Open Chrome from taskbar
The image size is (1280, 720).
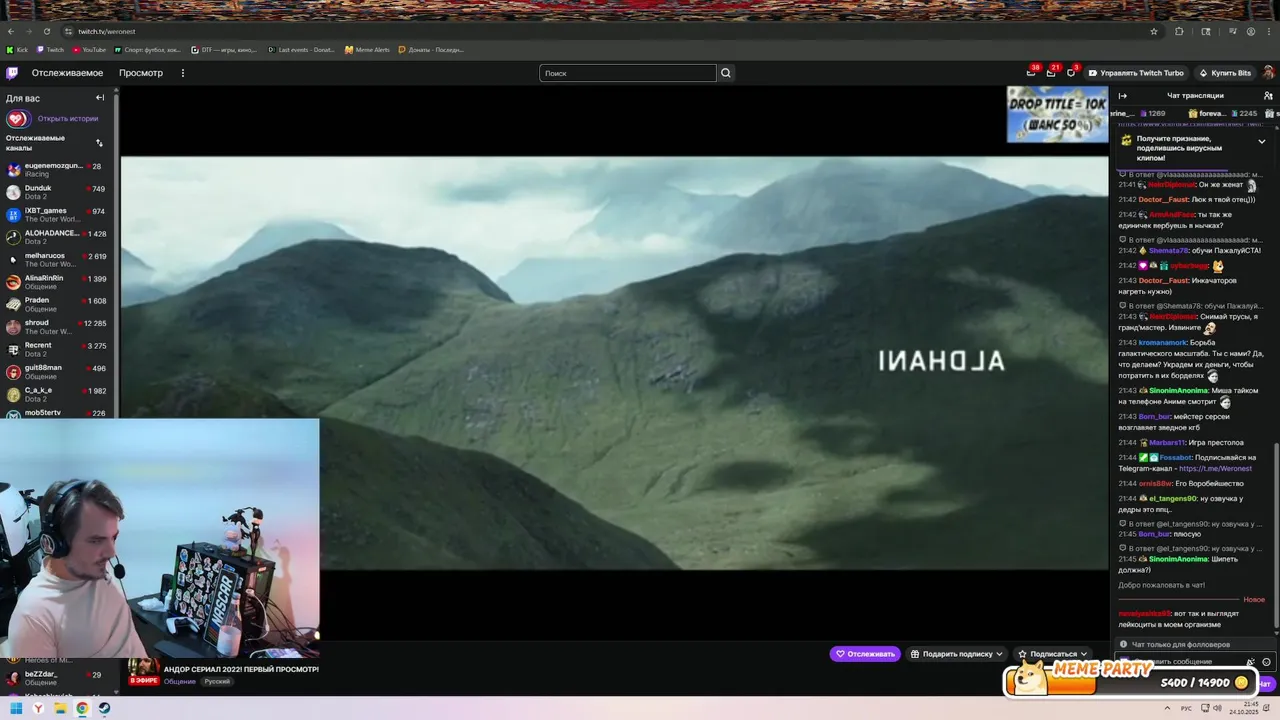click(82, 708)
